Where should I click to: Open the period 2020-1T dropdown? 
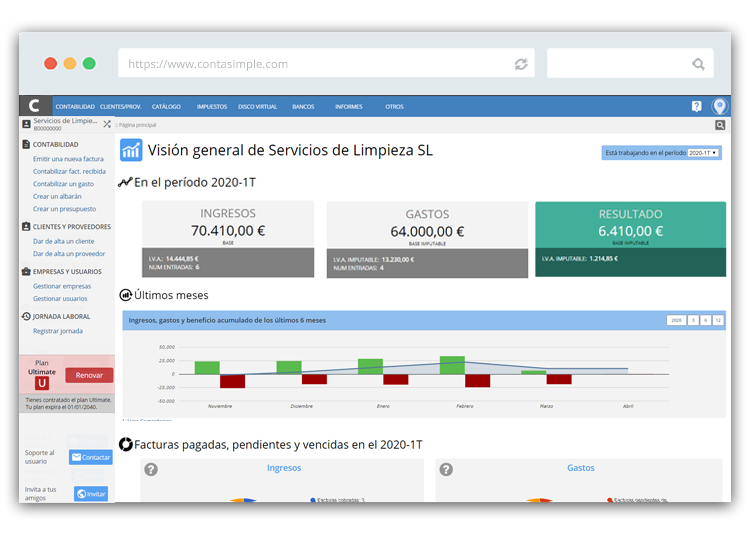(703, 153)
